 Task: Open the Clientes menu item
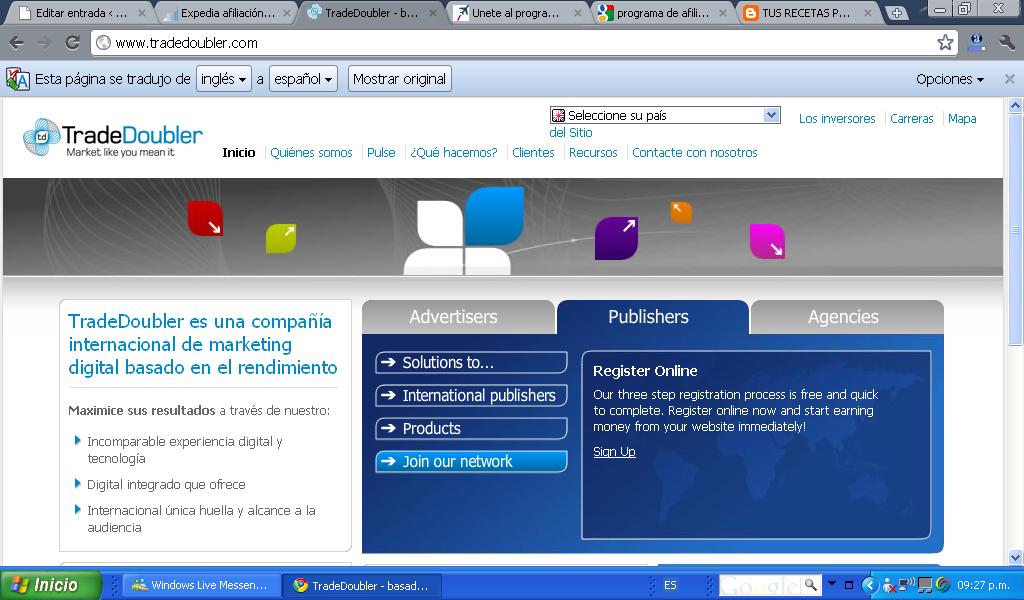[533, 153]
